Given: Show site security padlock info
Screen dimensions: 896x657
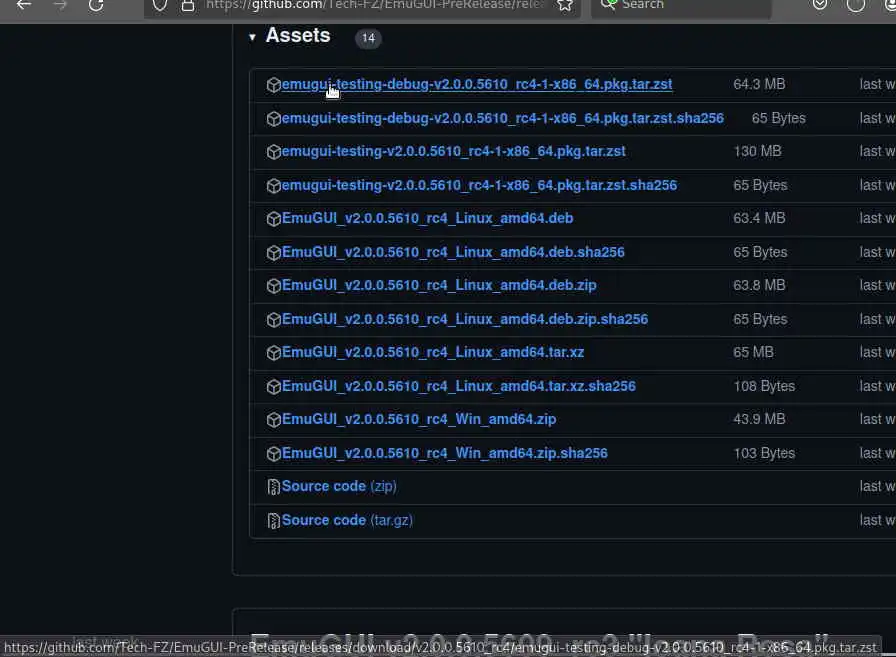Looking at the screenshot, I should (187, 5).
